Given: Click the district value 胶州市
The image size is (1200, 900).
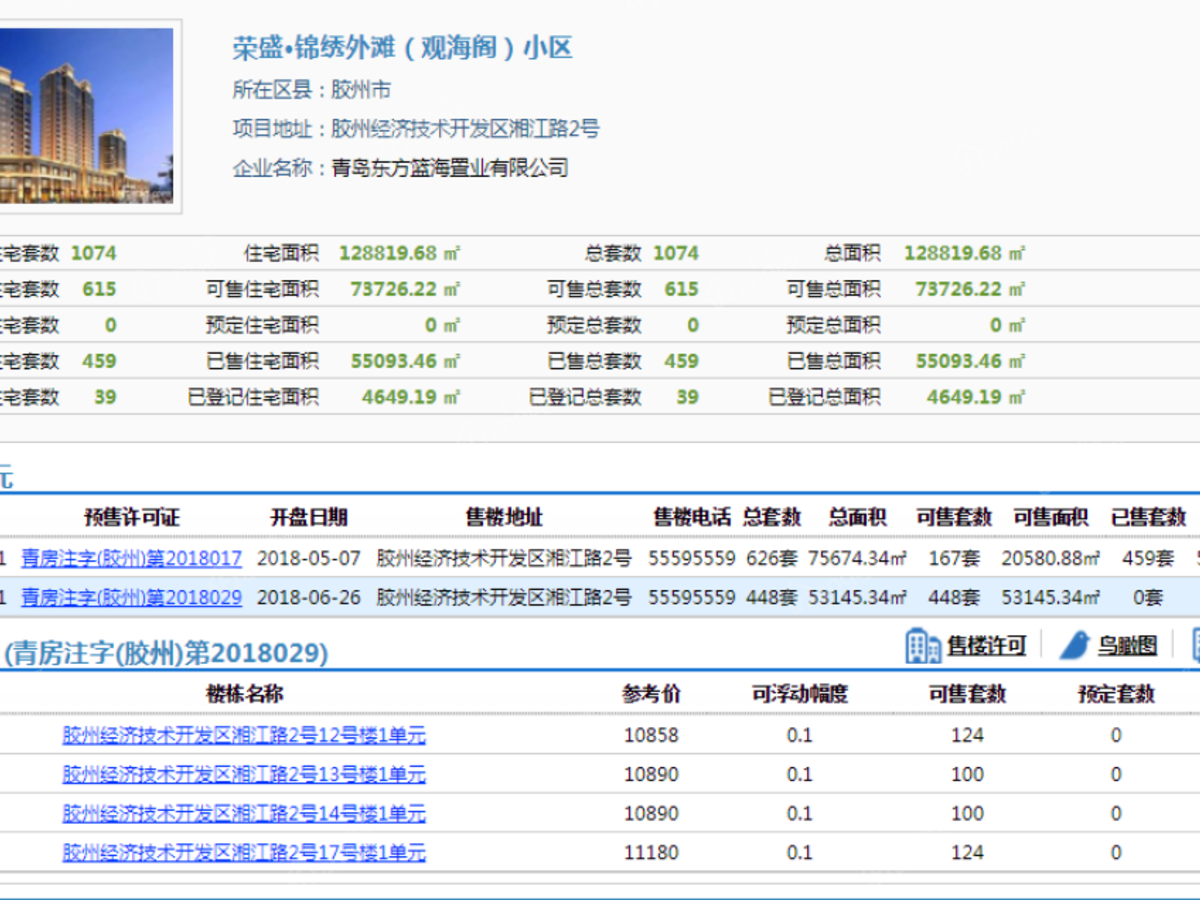Looking at the screenshot, I should (361, 90).
